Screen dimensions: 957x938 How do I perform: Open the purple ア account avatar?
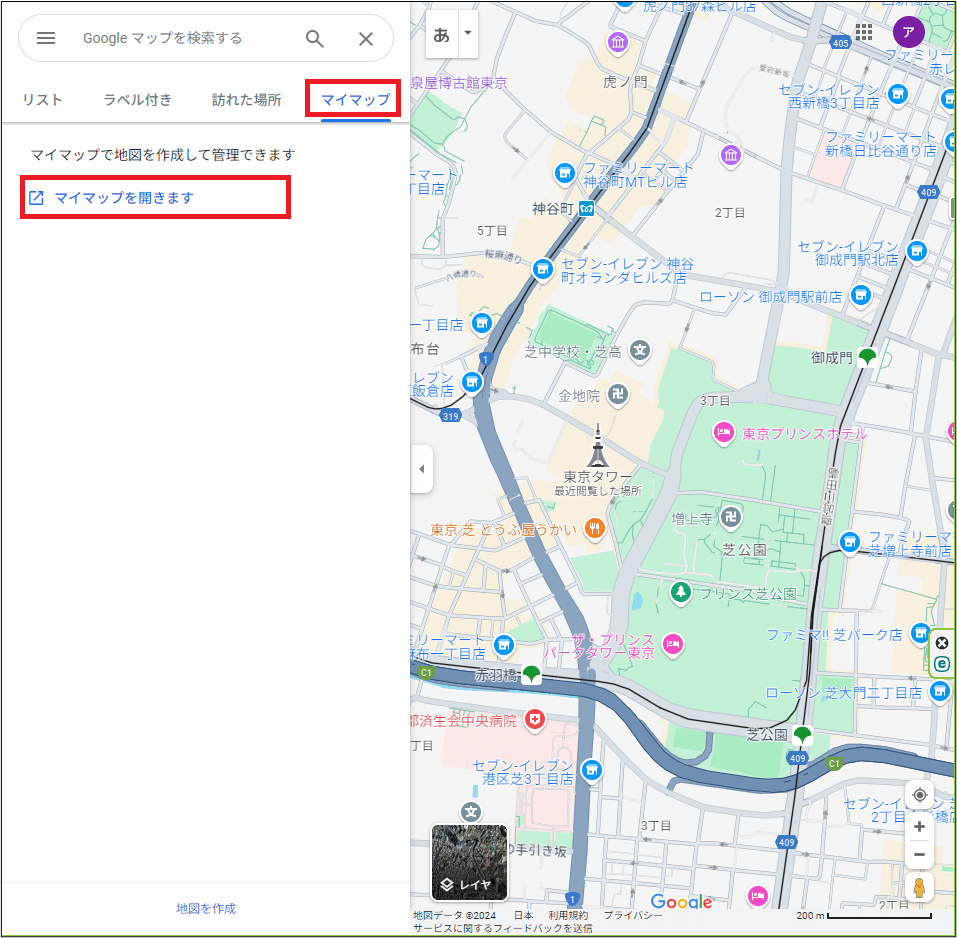pyautogui.click(x=908, y=32)
